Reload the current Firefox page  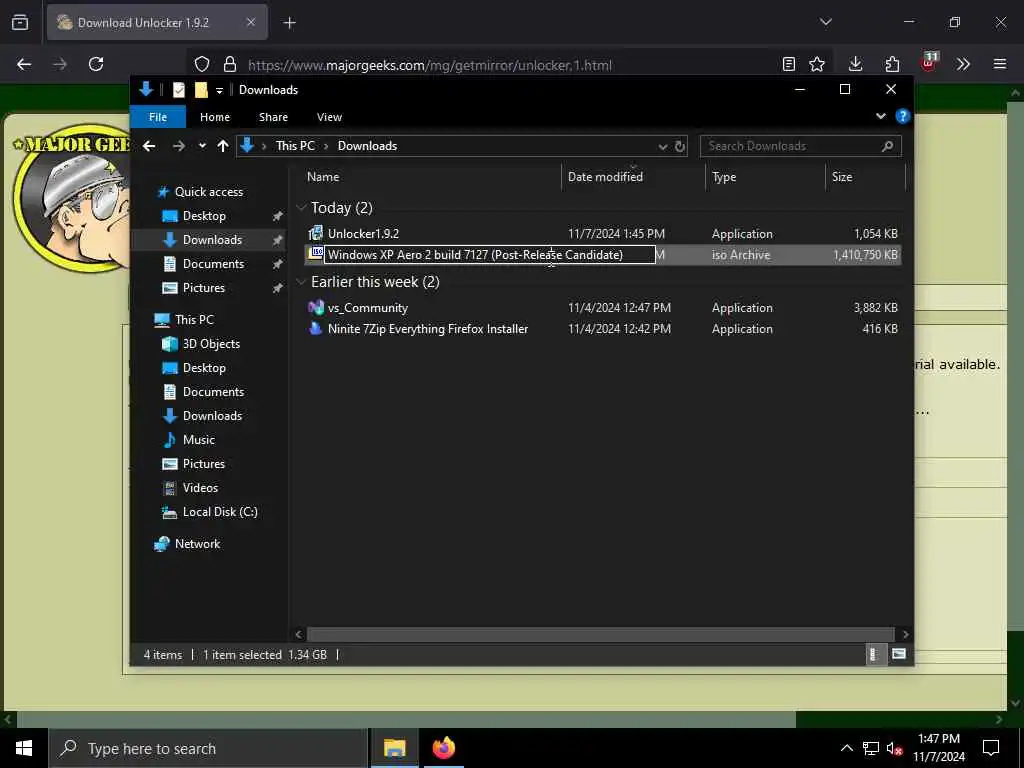tap(96, 64)
